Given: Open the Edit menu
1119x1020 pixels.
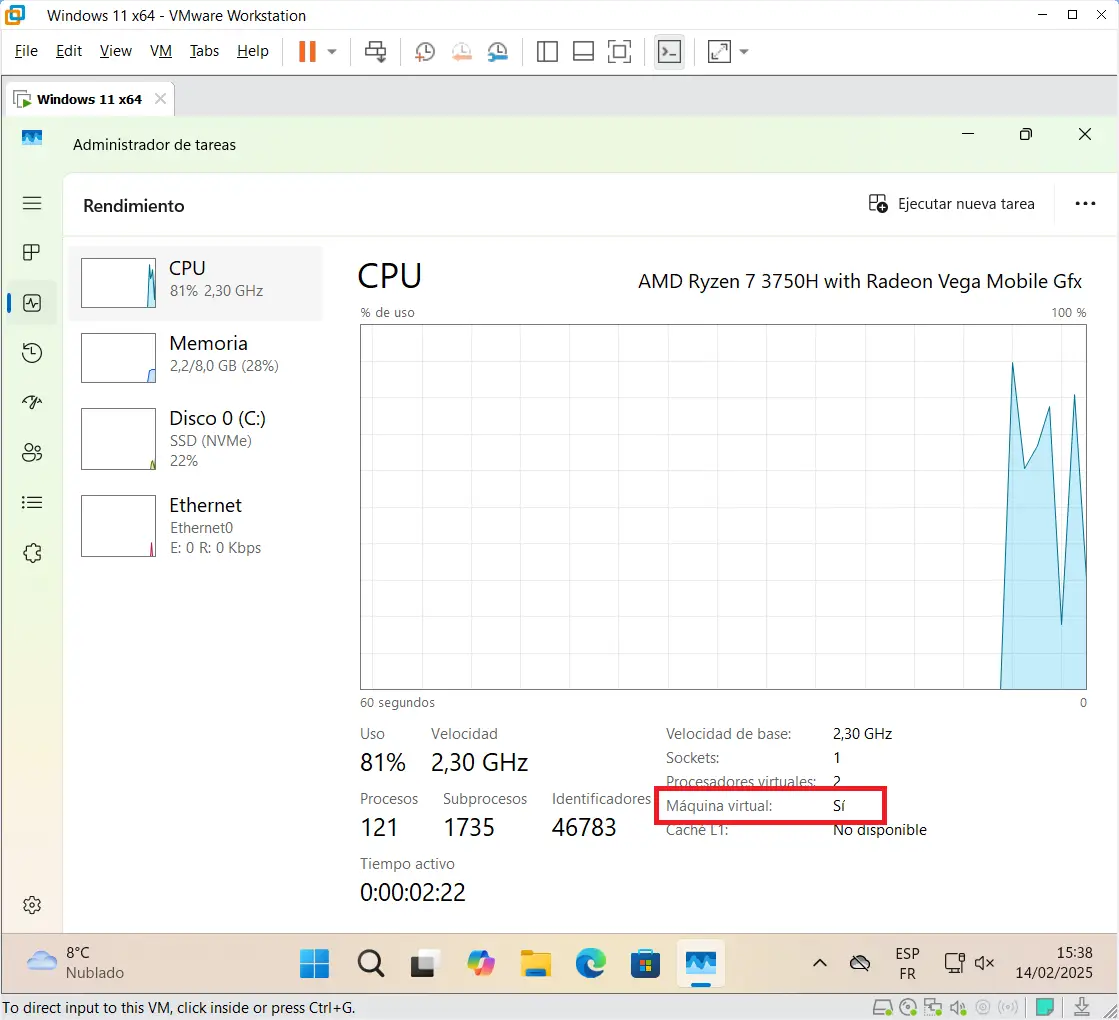Looking at the screenshot, I should (x=69, y=51).
